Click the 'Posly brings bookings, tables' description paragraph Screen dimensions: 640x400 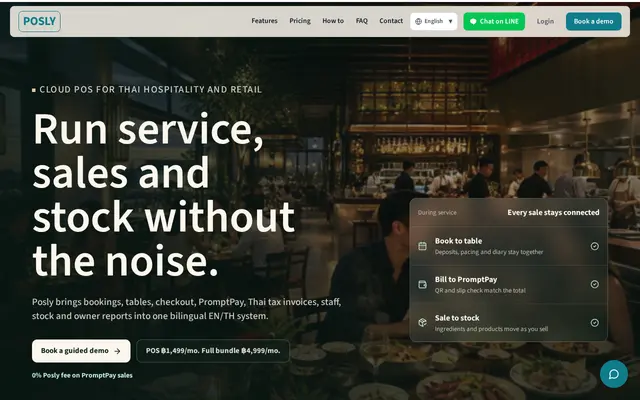[x=187, y=309]
